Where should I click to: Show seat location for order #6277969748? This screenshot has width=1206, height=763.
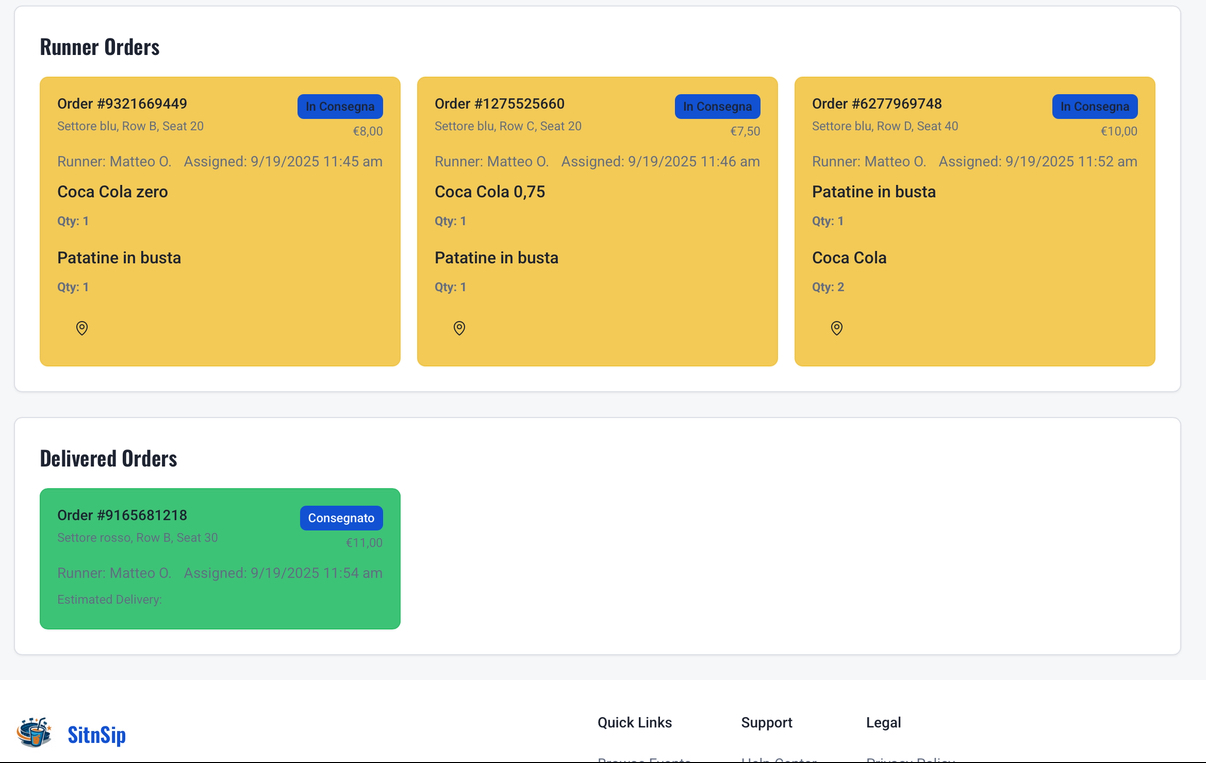837,328
